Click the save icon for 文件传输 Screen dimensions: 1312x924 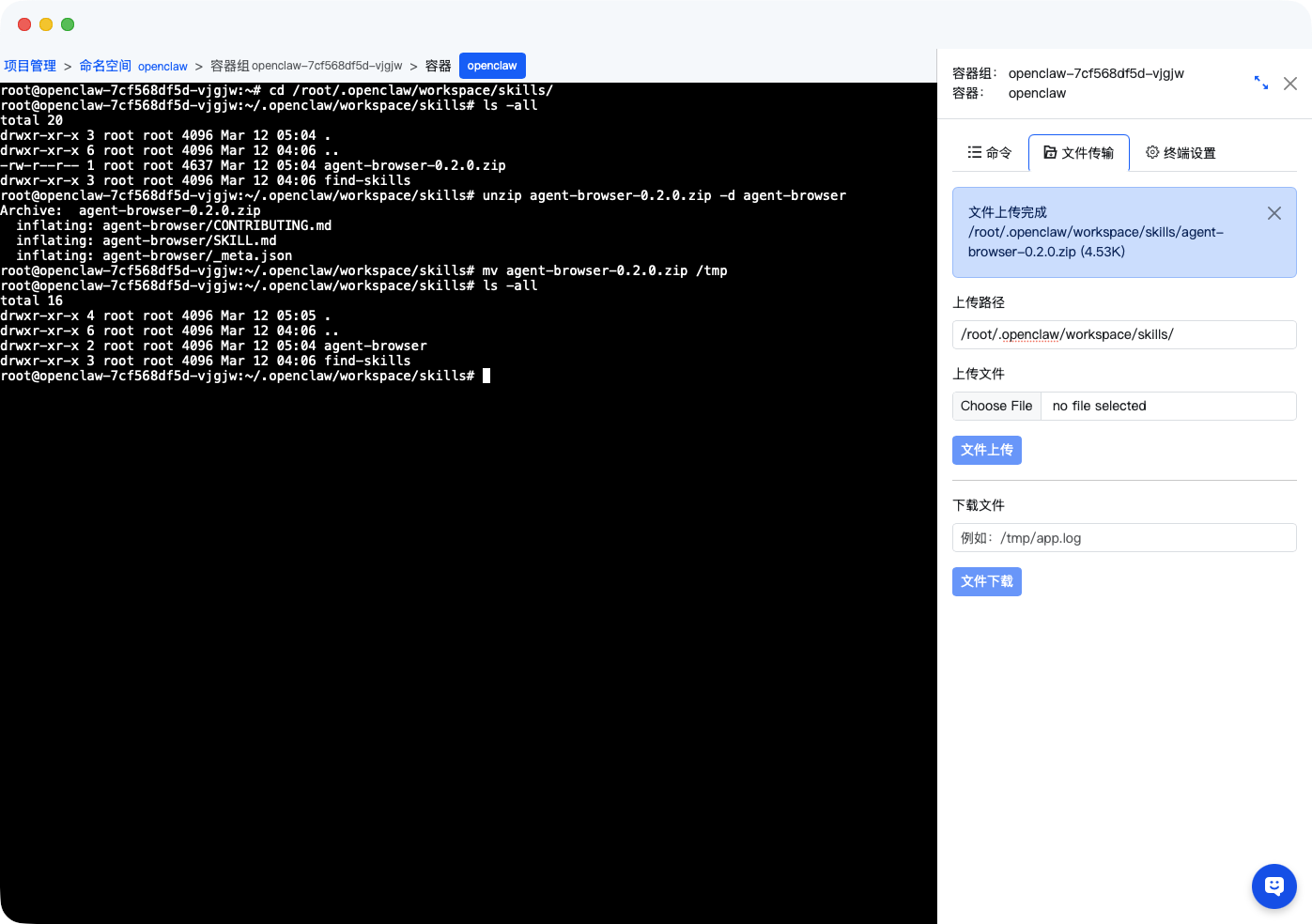click(1050, 152)
